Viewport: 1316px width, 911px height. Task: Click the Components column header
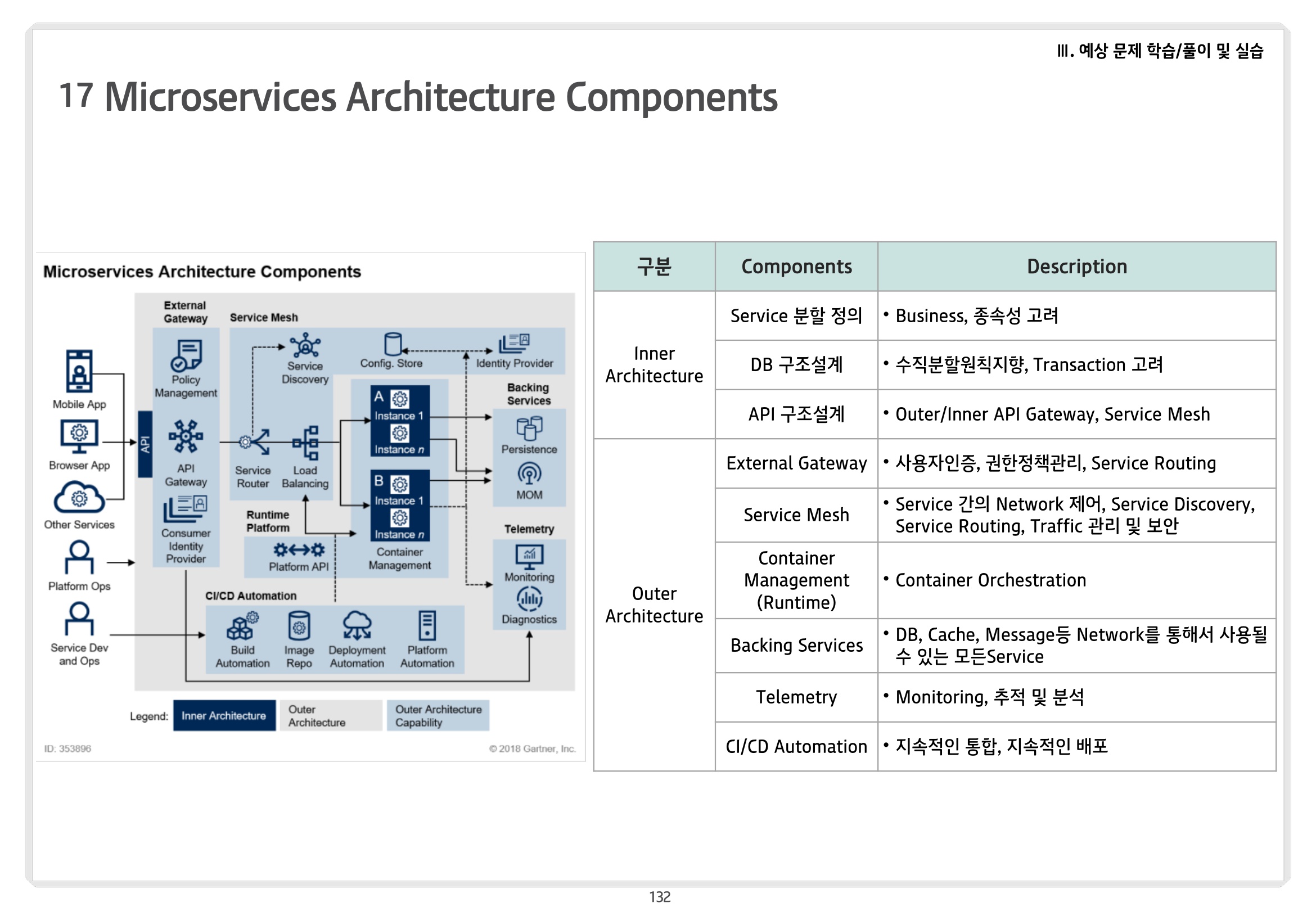(x=796, y=267)
